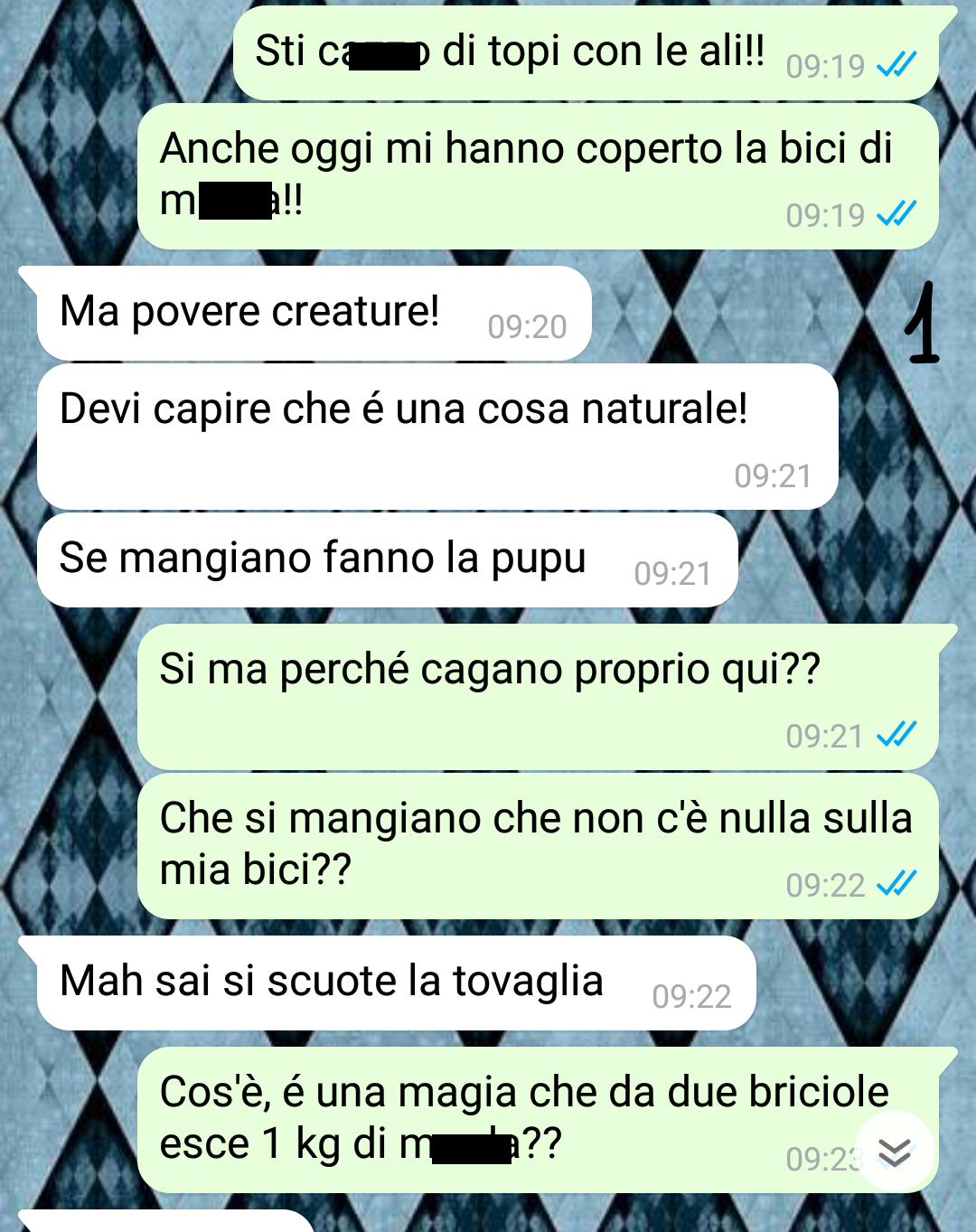
Task: Tap read ticks on 'perché cagano proprio qui' message
Action: [897, 734]
